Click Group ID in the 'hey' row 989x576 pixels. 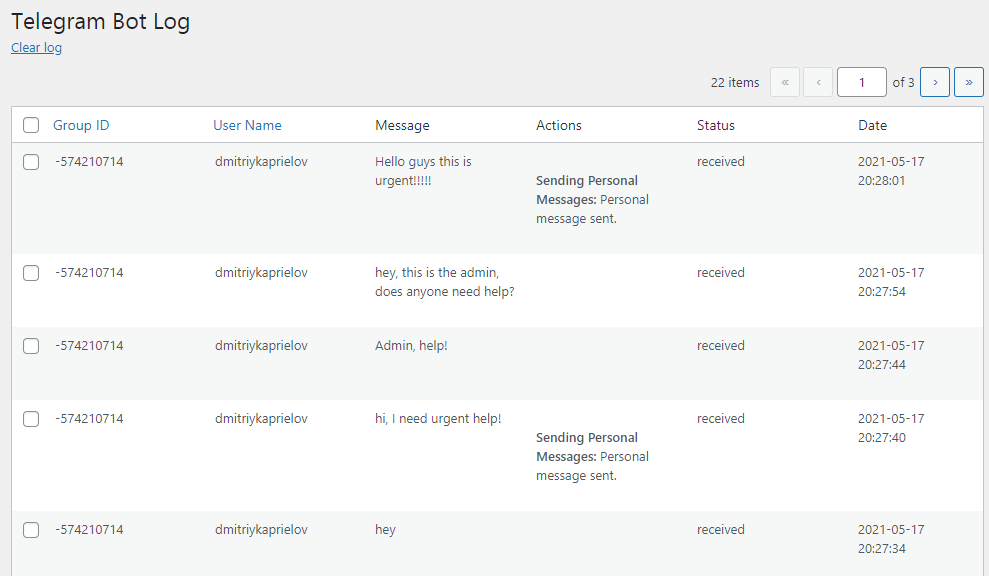[x=89, y=530]
